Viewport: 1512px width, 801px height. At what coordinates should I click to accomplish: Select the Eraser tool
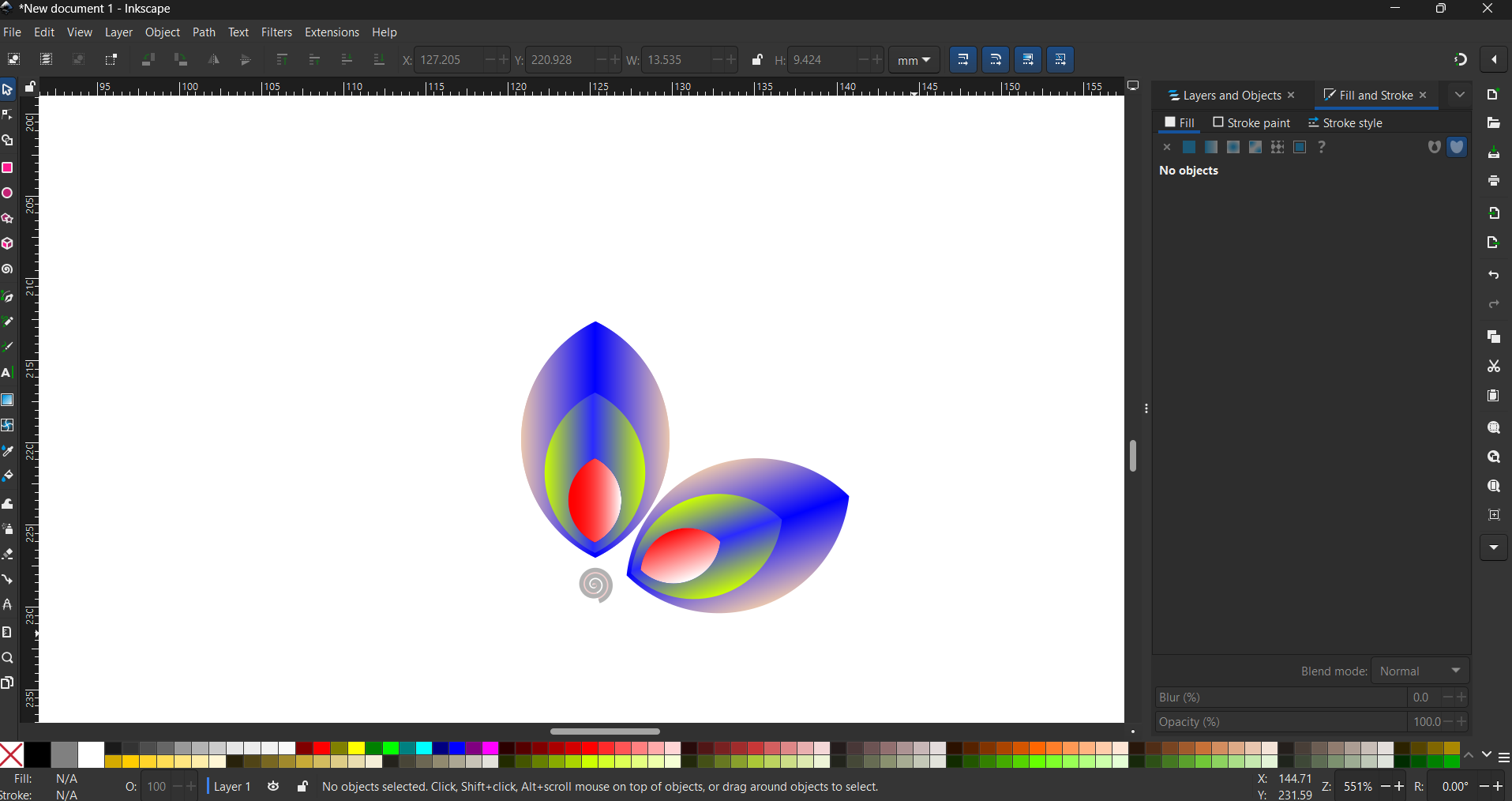[x=8, y=554]
